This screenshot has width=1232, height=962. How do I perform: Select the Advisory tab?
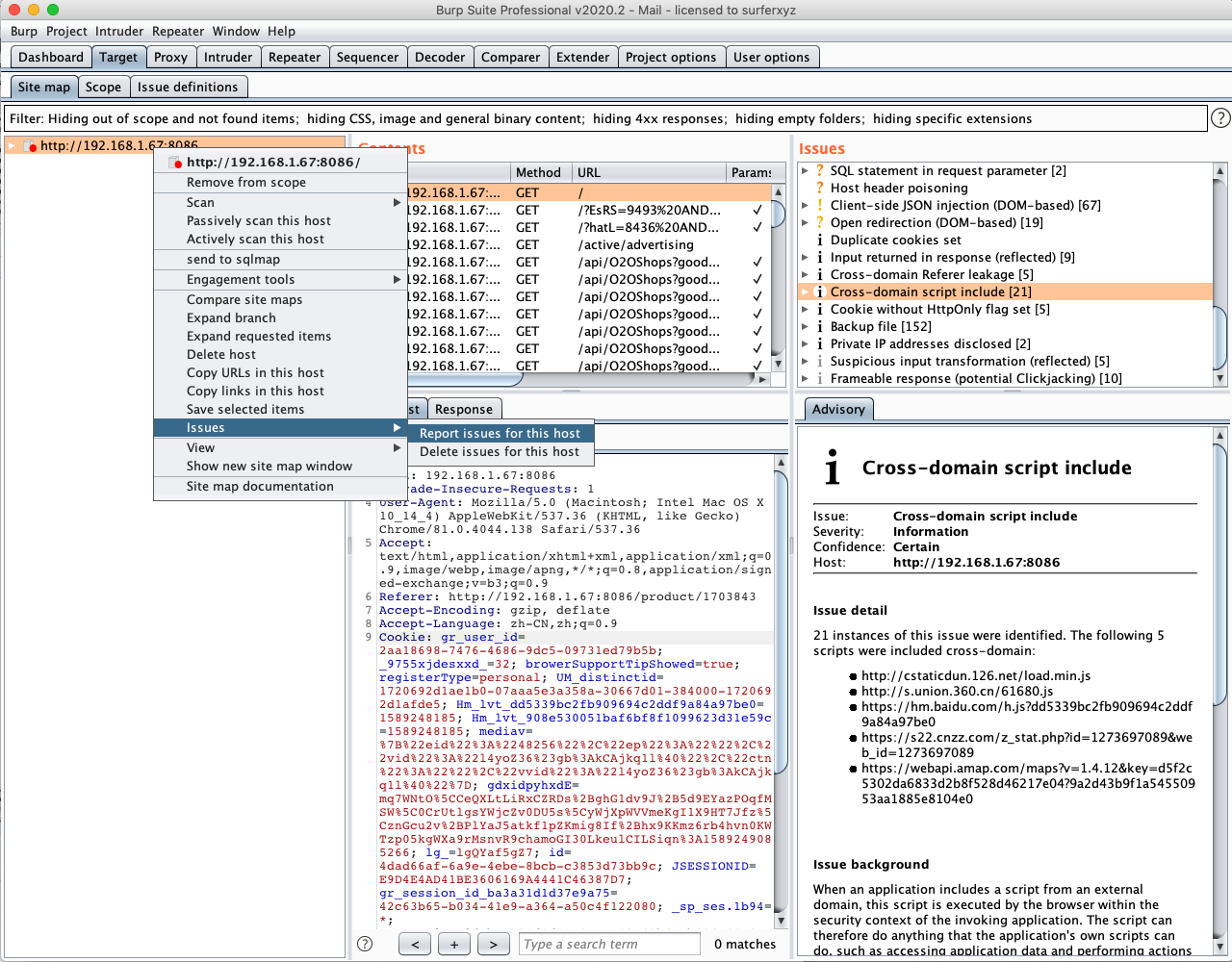coord(838,409)
